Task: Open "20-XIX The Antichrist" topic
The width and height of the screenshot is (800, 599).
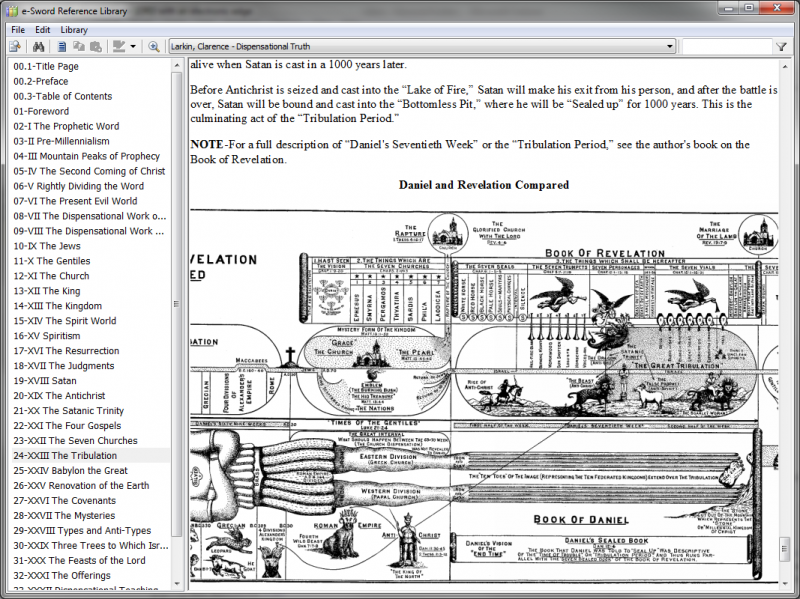Action: click(59, 395)
